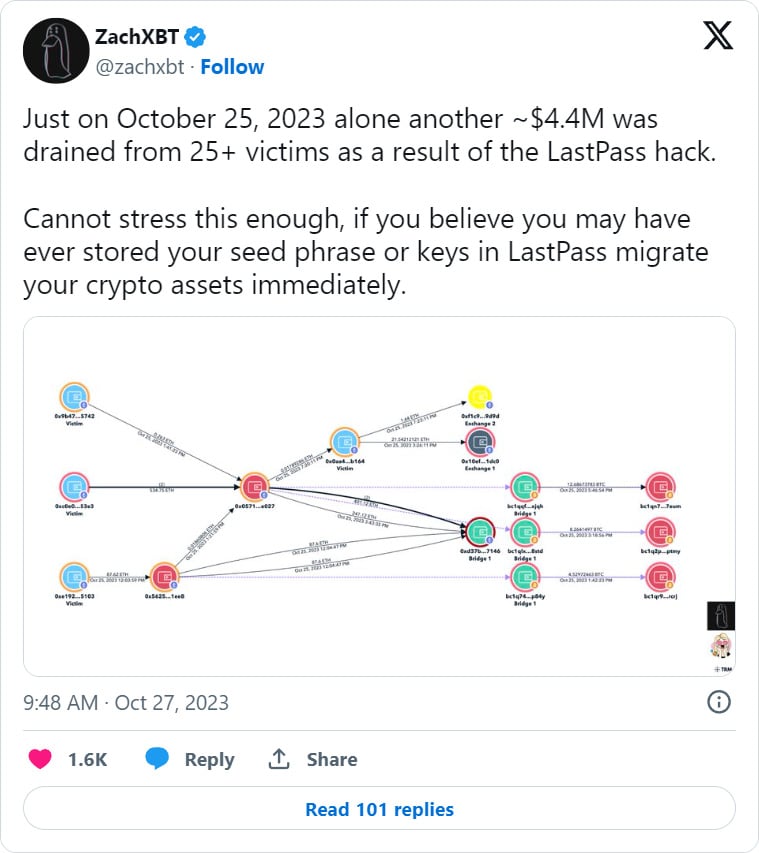This screenshot has width=759, height=853.
Task: Click the X logo in the top corner
Action: click(x=716, y=37)
